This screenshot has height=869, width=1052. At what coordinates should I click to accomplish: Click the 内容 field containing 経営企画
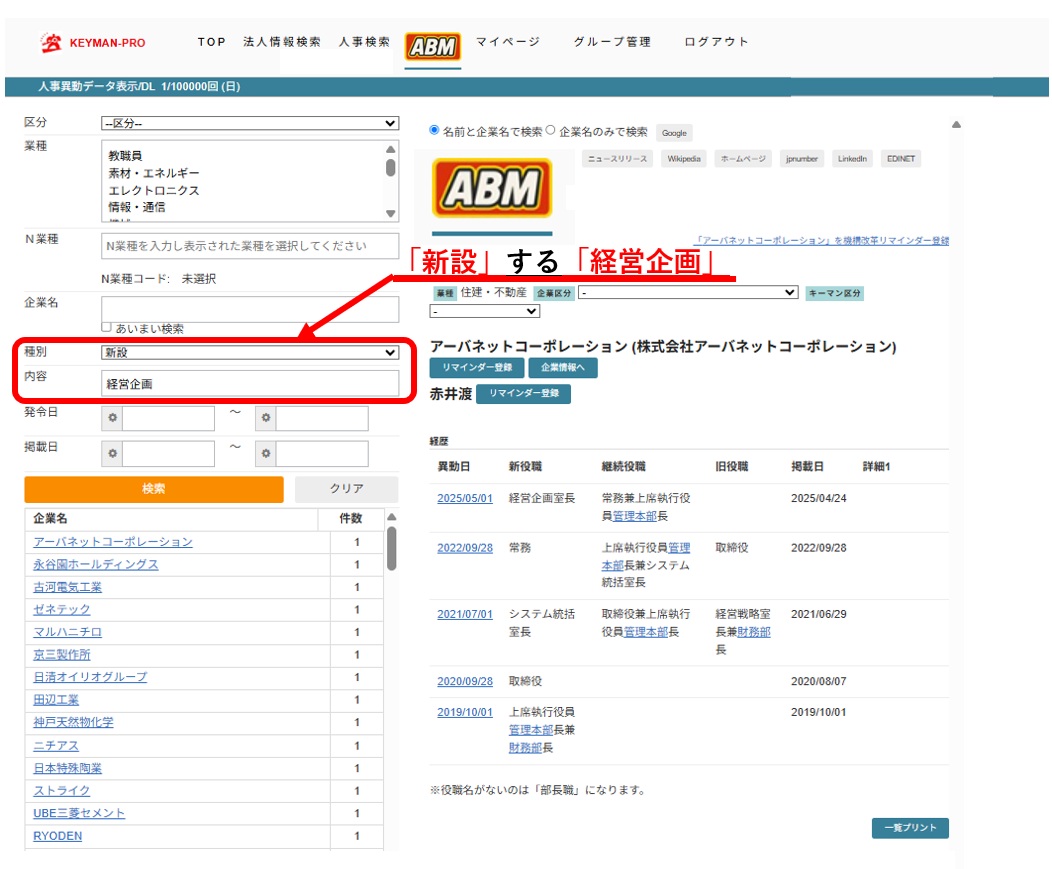(x=250, y=384)
